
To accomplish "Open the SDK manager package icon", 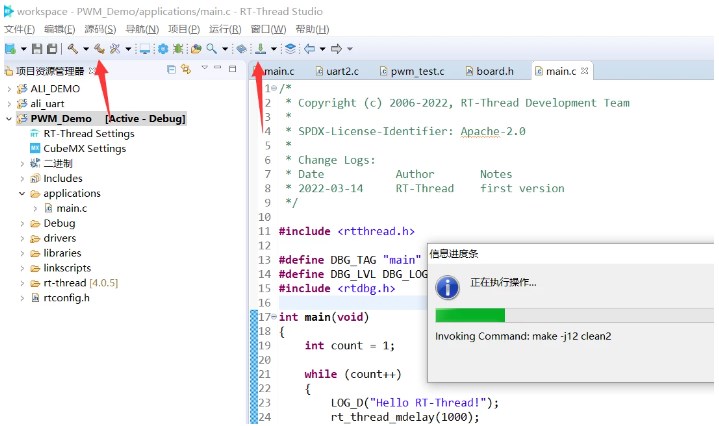I will coord(242,49).
